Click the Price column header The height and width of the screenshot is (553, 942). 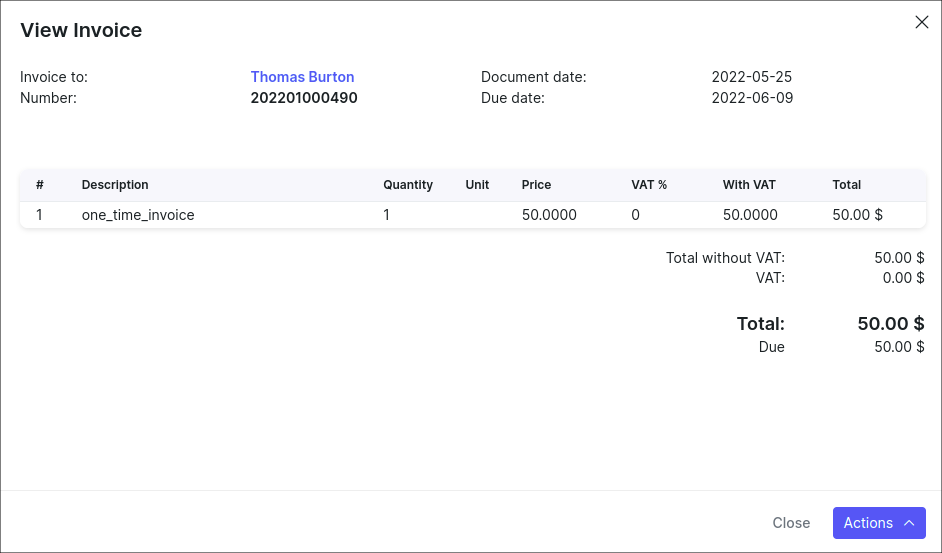(x=536, y=185)
